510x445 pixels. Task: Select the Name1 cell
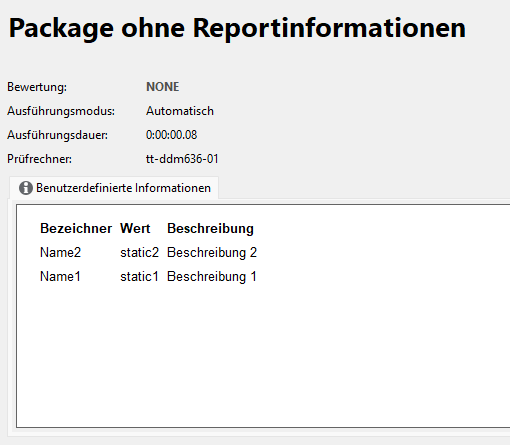(x=60, y=276)
